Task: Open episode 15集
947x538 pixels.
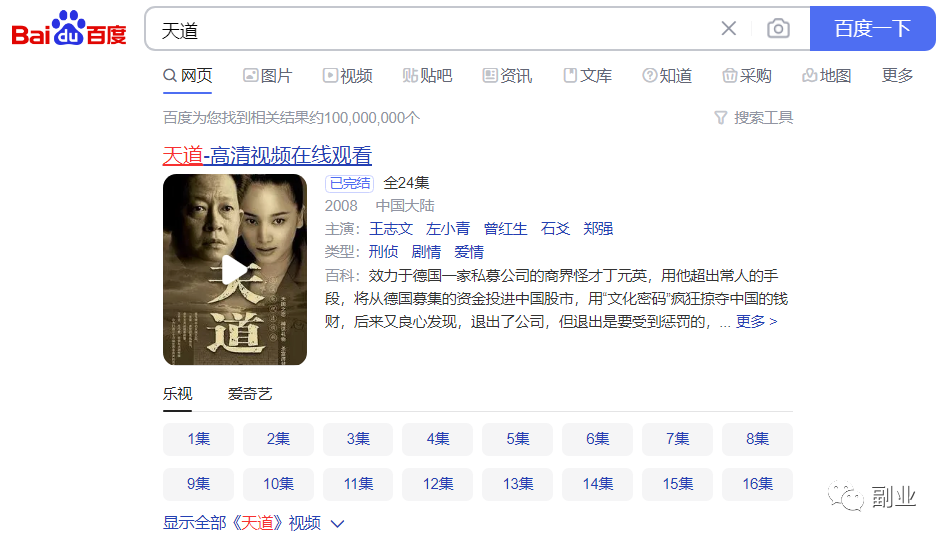Action: (678, 484)
